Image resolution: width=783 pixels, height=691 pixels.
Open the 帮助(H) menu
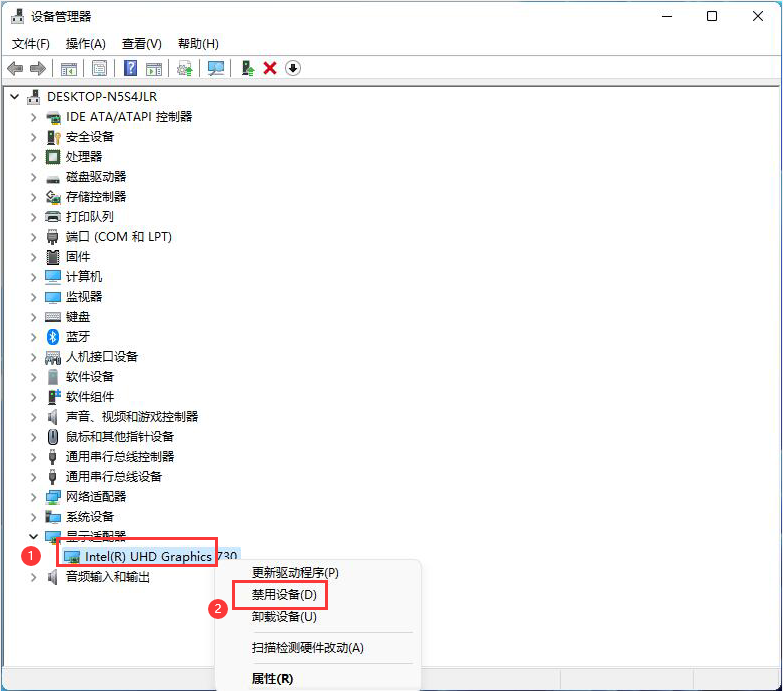[198, 44]
